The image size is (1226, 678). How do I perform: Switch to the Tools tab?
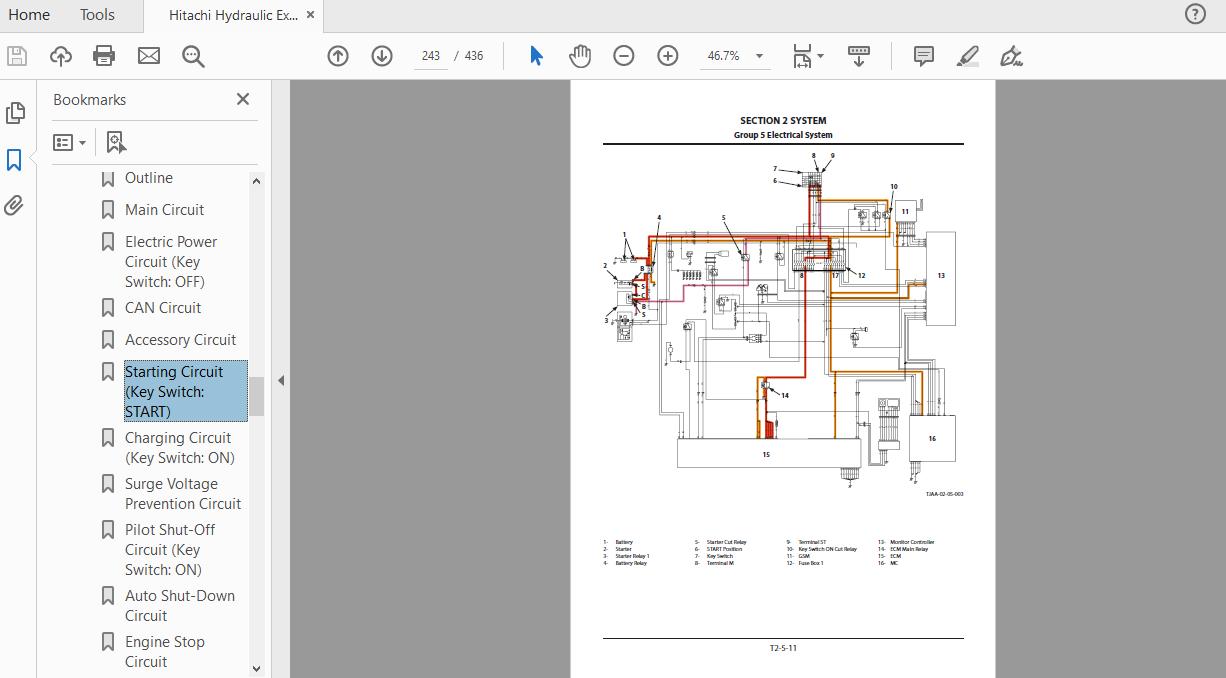point(97,14)
